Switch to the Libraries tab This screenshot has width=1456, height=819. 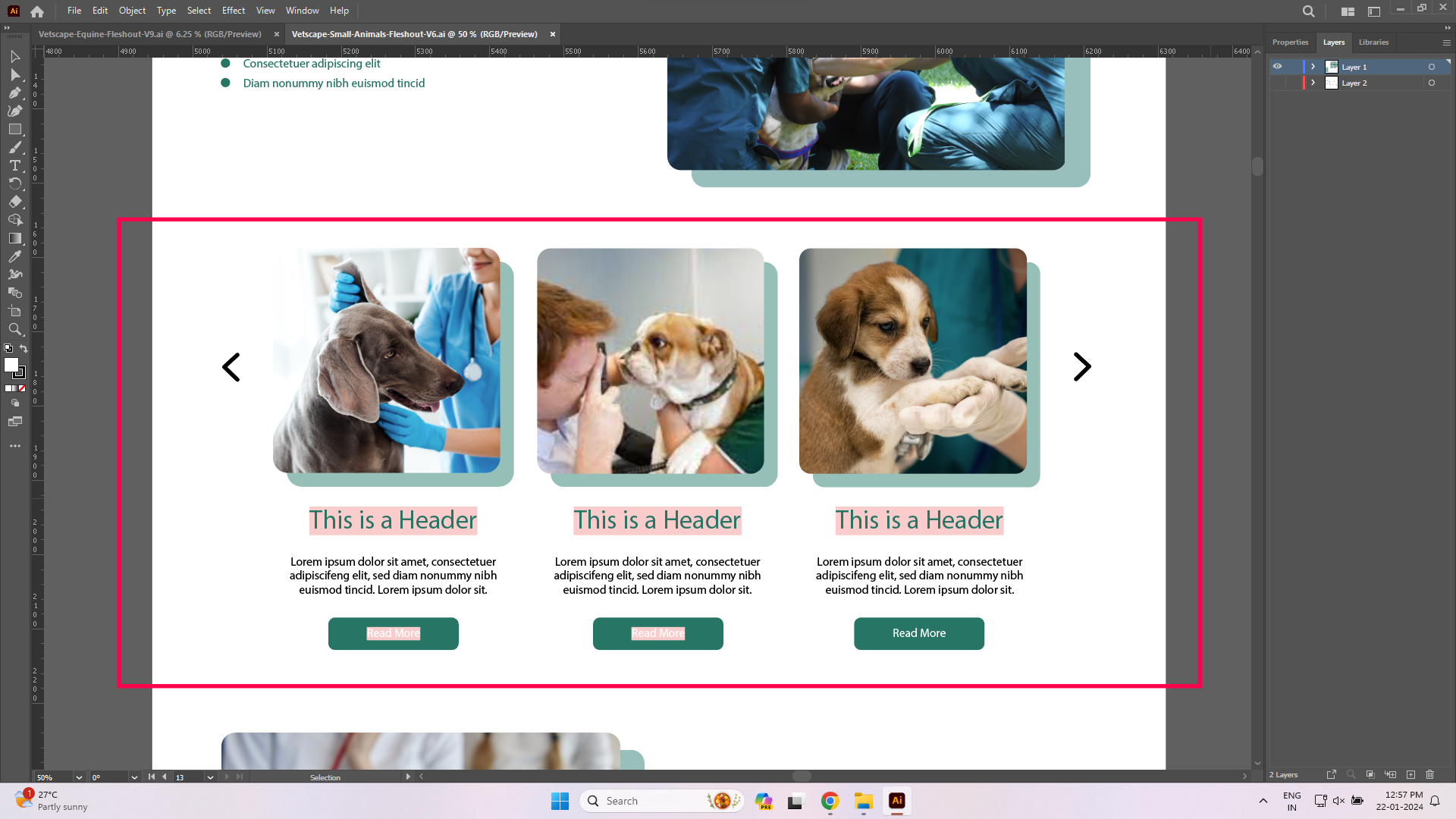pyautogui.click(x=1373, y=42)
